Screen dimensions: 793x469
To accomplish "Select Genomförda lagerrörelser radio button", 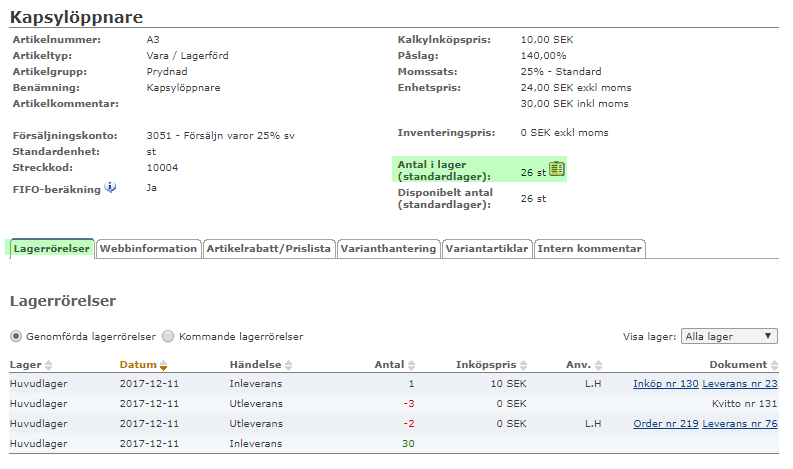I will [x=16, y=337].
